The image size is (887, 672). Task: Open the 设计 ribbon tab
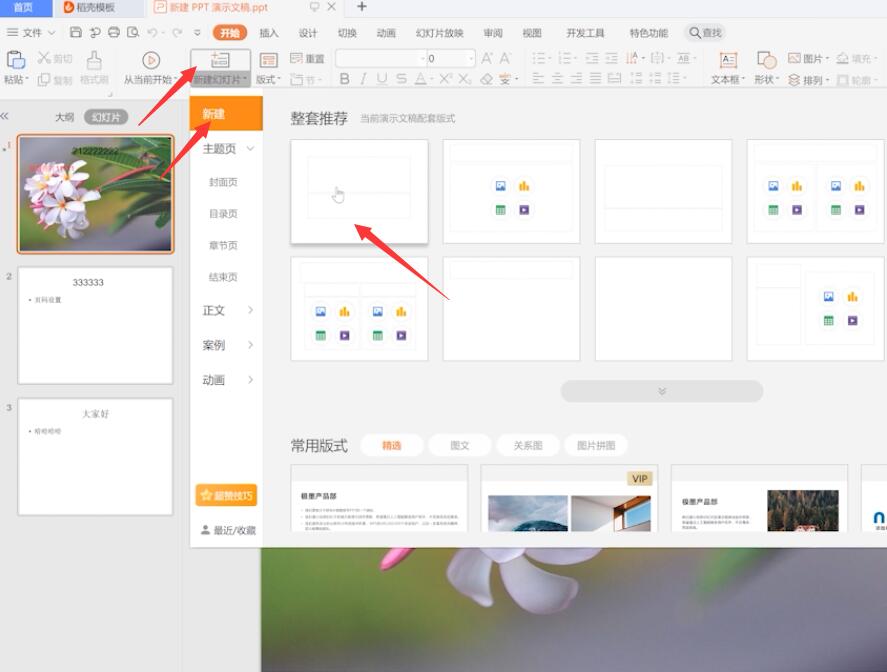pos(308,33)
